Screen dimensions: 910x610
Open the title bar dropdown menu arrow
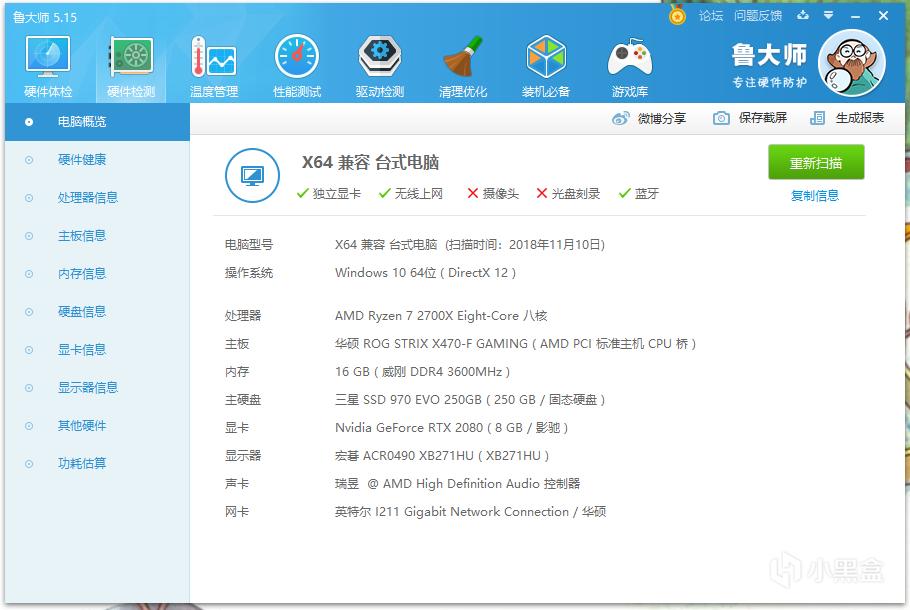829,16
